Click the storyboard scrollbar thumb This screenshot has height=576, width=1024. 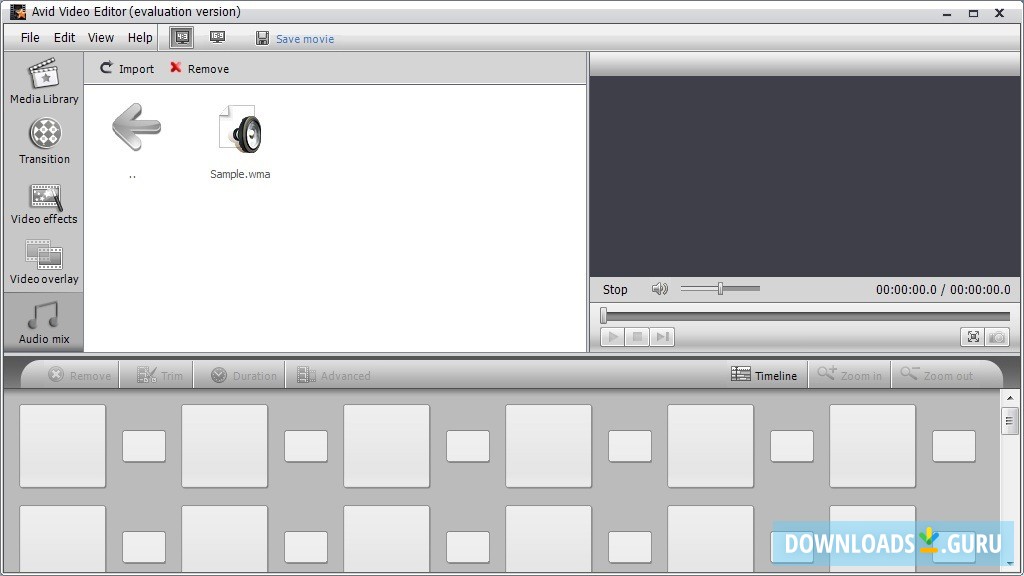tap(1010, 421)
